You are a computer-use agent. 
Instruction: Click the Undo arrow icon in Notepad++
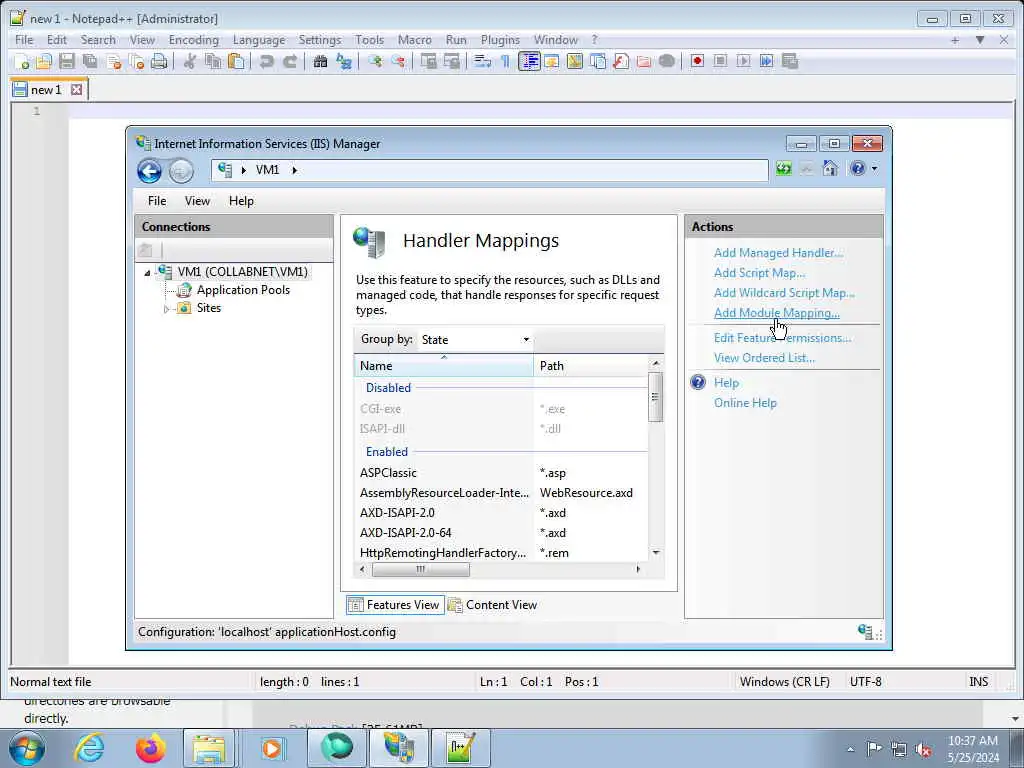266,61
